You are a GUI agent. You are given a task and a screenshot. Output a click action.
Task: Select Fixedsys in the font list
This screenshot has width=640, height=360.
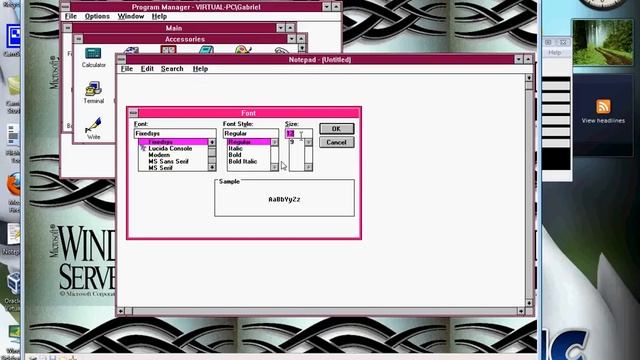click(x=173, y=142)
